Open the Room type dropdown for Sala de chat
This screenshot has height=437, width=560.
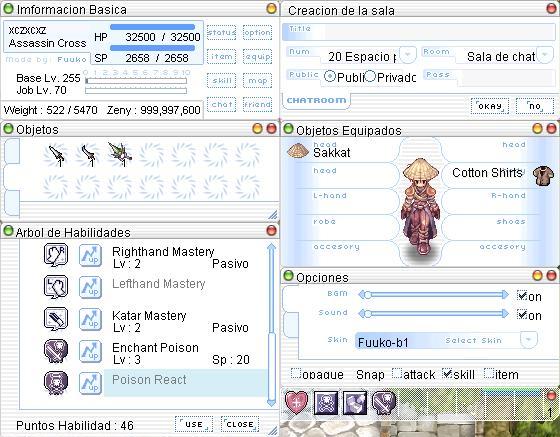pos(545,55)
